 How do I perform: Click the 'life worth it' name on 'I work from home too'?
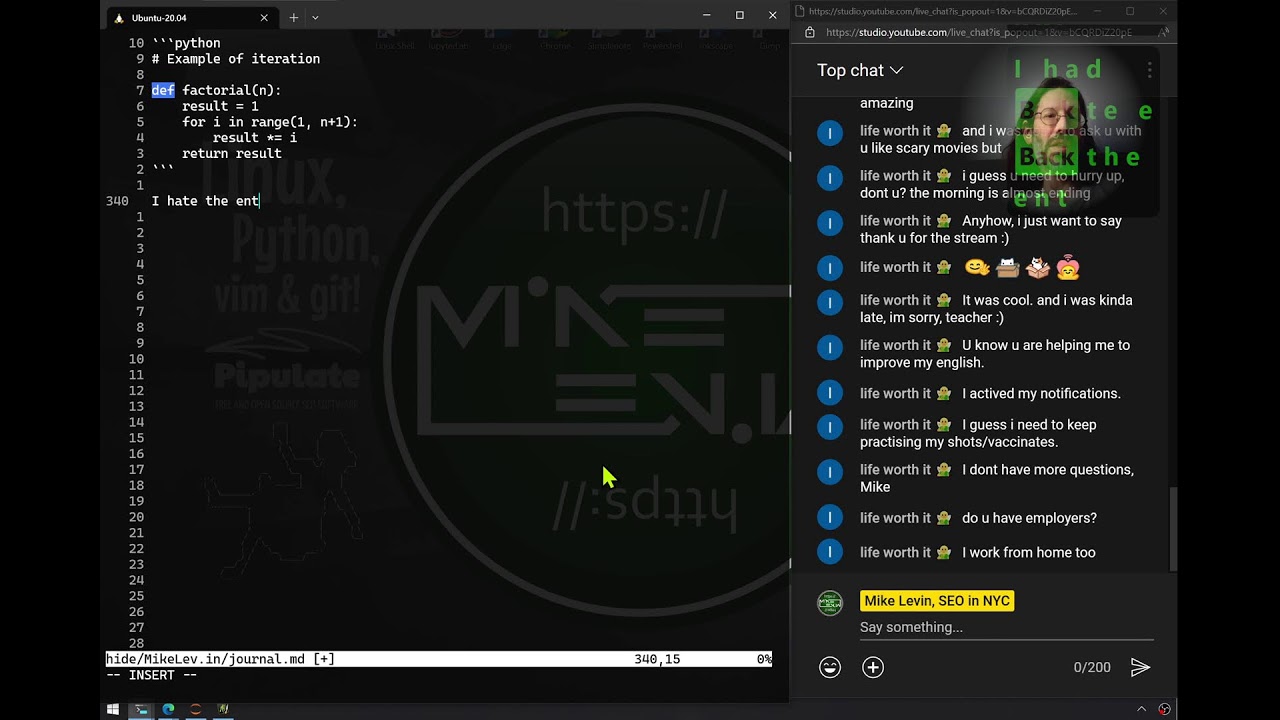[x=895, y=552]
